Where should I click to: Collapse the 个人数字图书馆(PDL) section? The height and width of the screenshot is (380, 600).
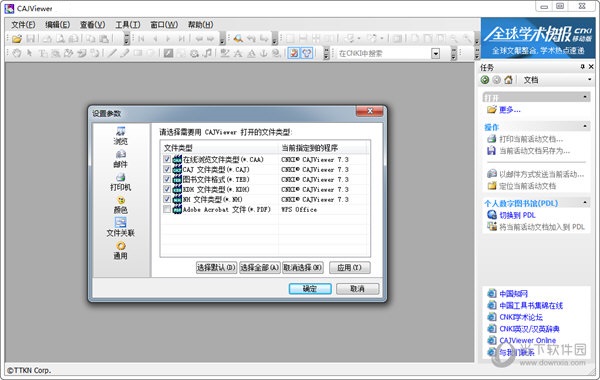[x=585, y=202]
